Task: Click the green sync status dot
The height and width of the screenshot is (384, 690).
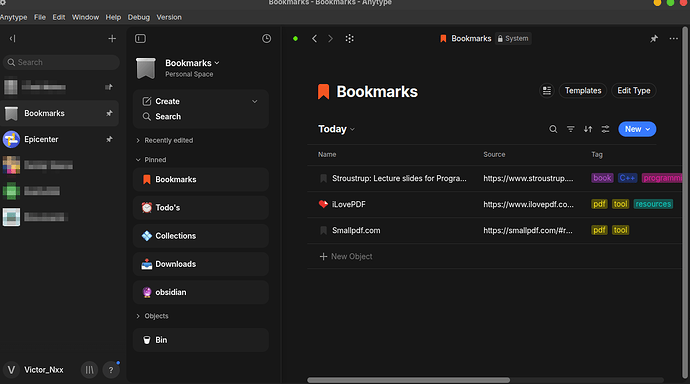Action: (x=295, y=39)
